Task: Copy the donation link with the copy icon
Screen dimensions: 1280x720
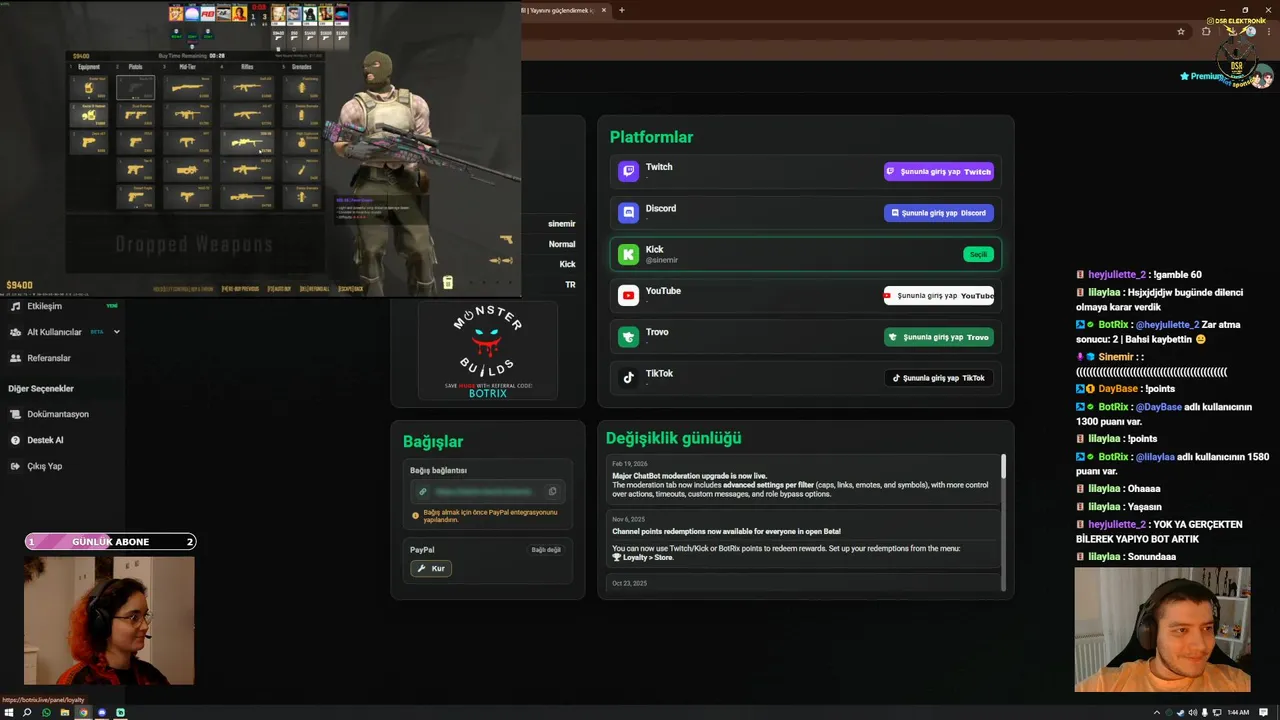Action: 552,491
